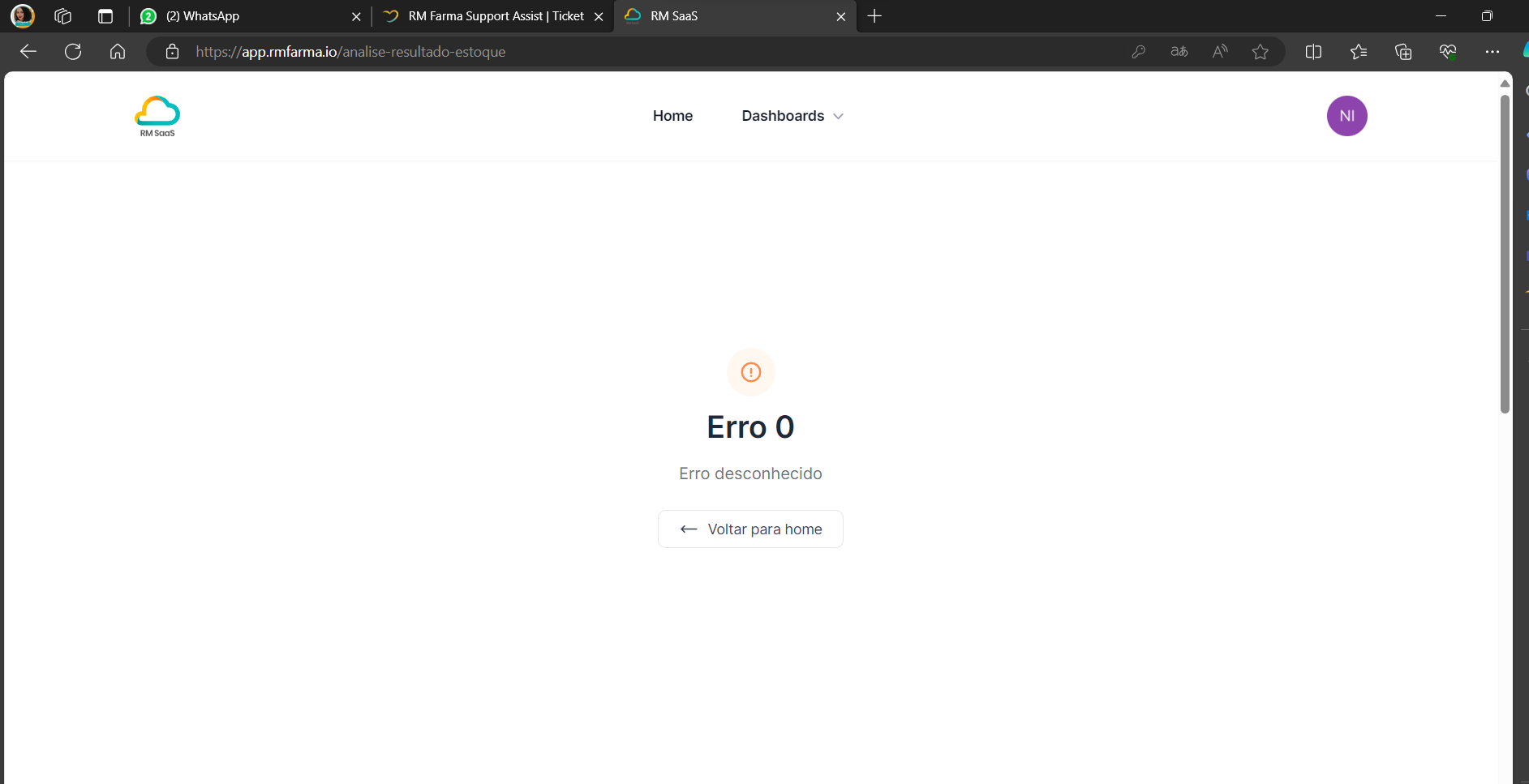Expand the Dashboards dropdown menu

[792, 116]
